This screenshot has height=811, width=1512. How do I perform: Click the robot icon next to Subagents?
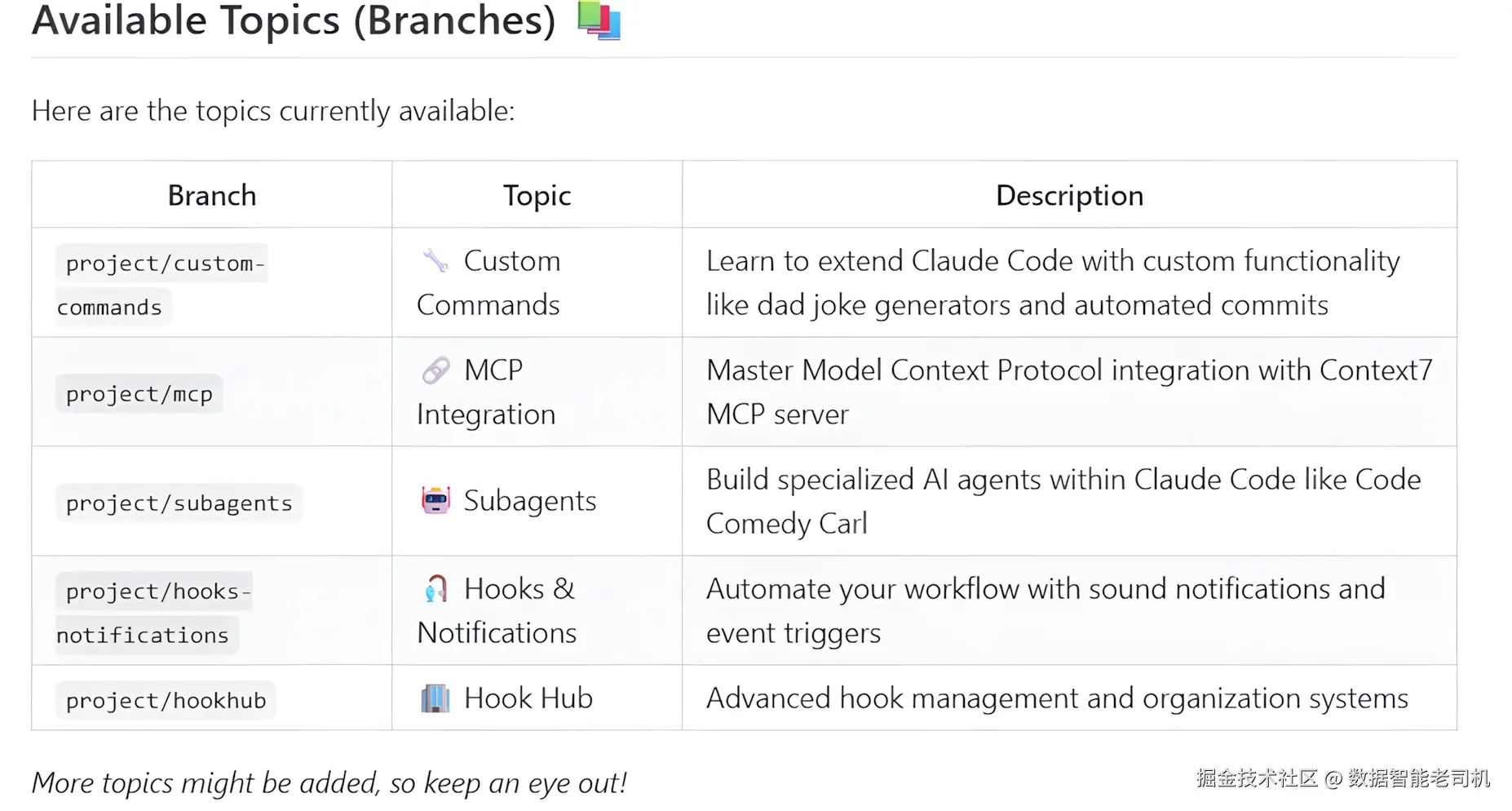[435, 500]
